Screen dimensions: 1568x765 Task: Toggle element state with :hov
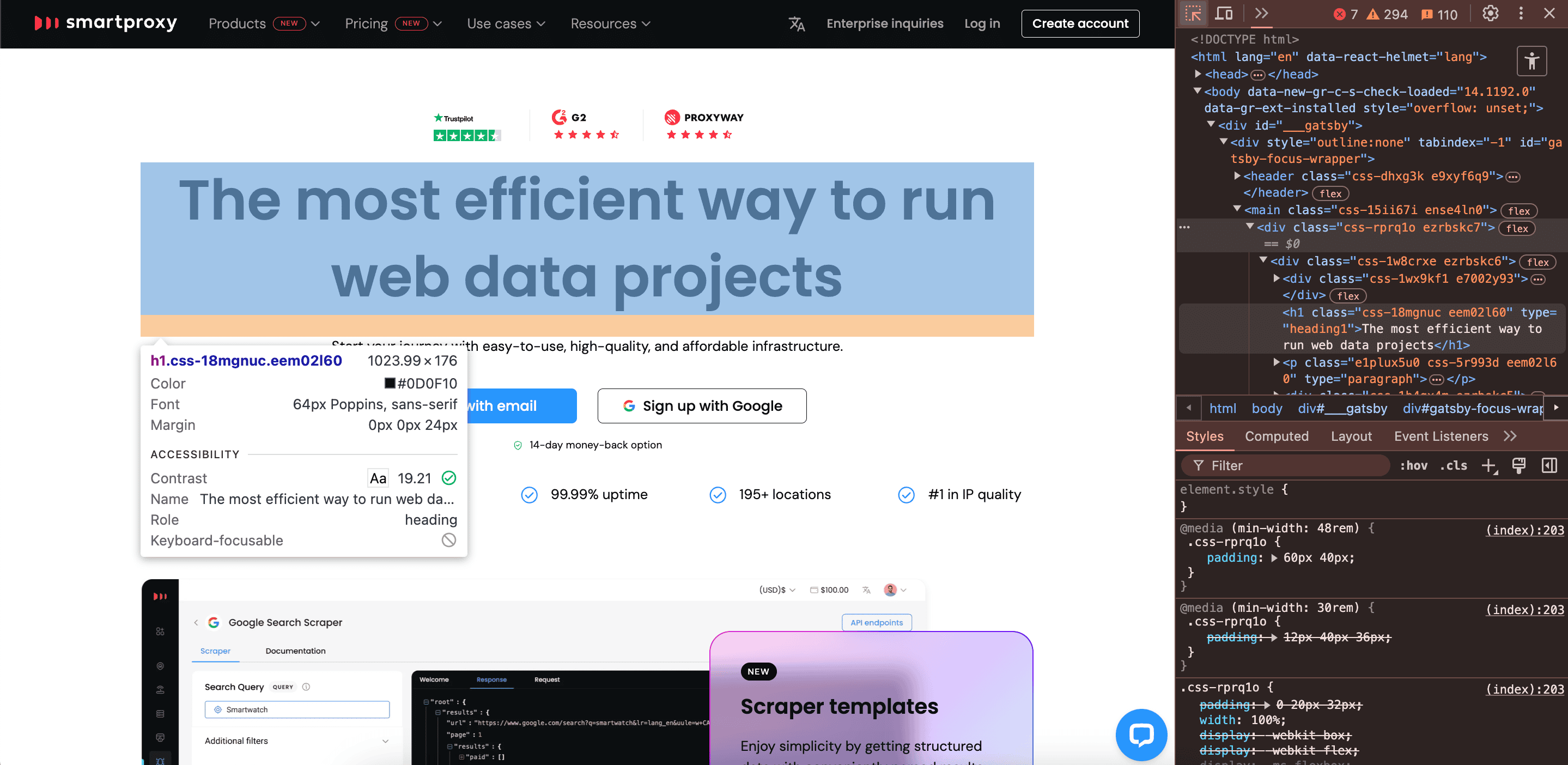[1413, 465]
